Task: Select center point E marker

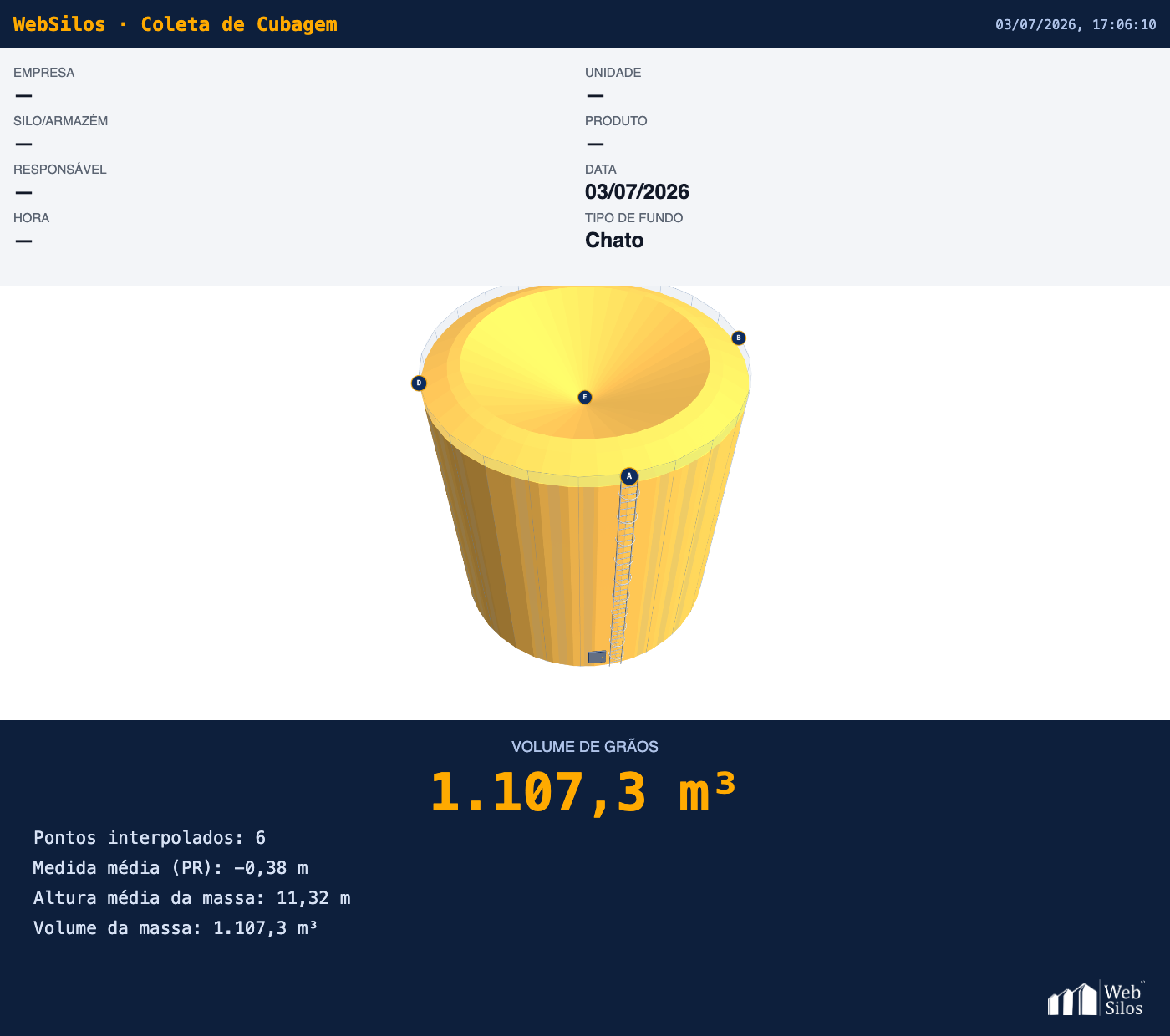Action: (585, 397)
